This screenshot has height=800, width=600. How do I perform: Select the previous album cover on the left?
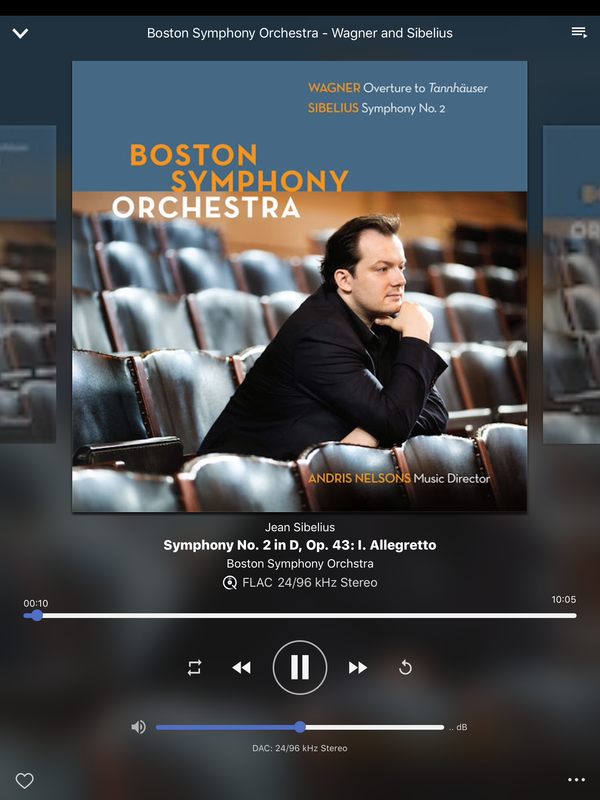click(x=28, y=284)
